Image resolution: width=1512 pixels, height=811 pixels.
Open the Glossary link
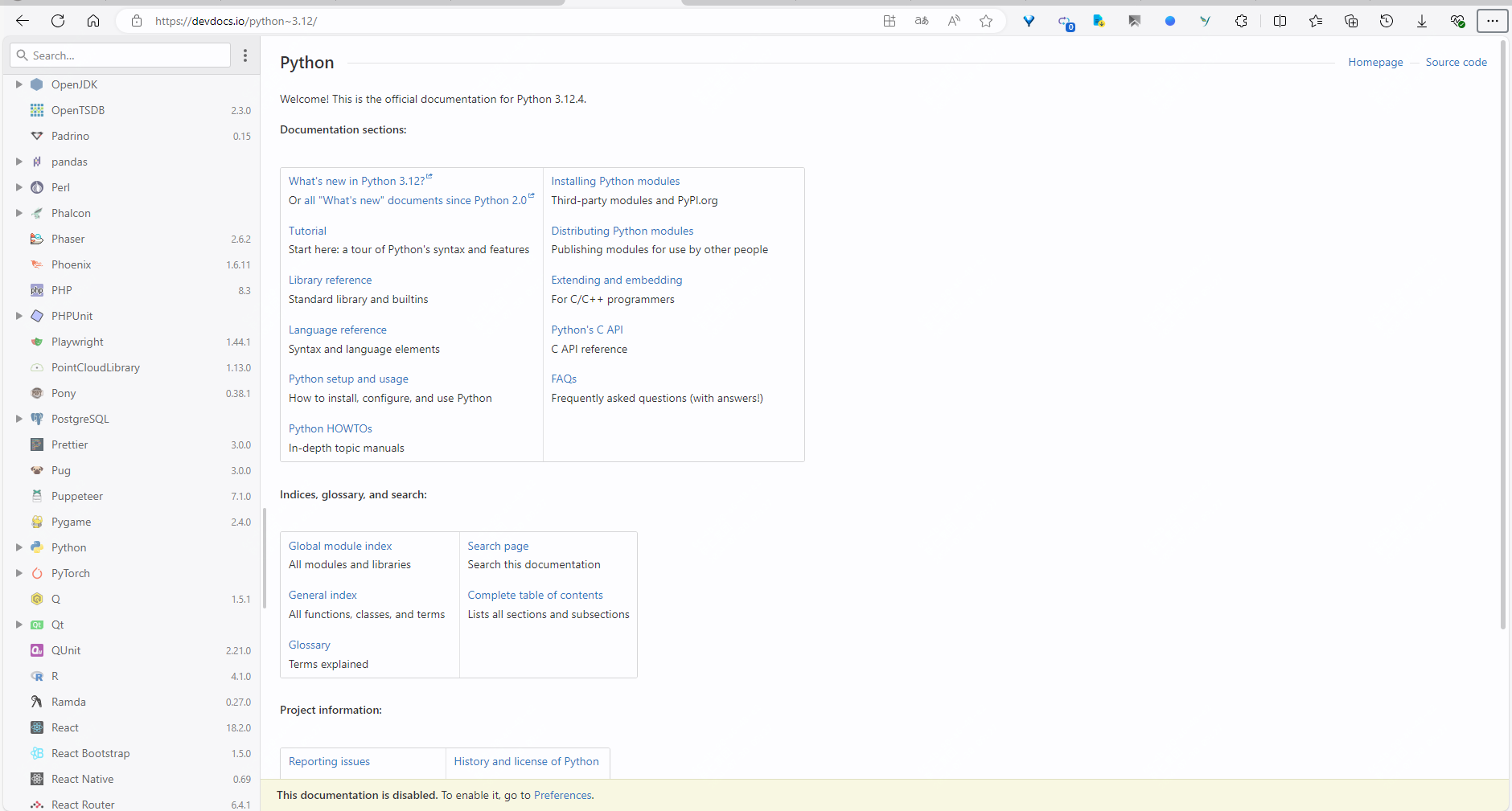[310, 645]
